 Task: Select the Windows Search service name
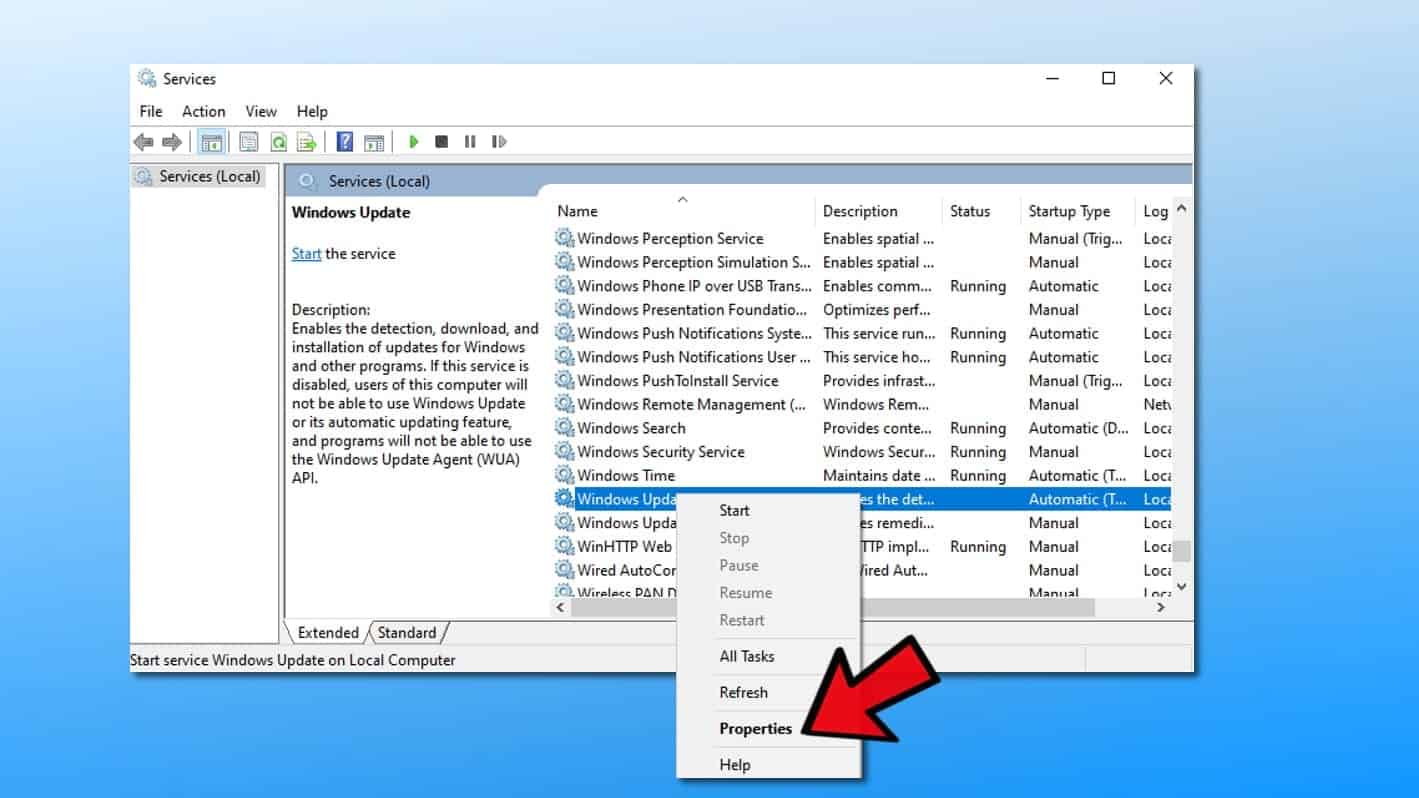(631, 428)
